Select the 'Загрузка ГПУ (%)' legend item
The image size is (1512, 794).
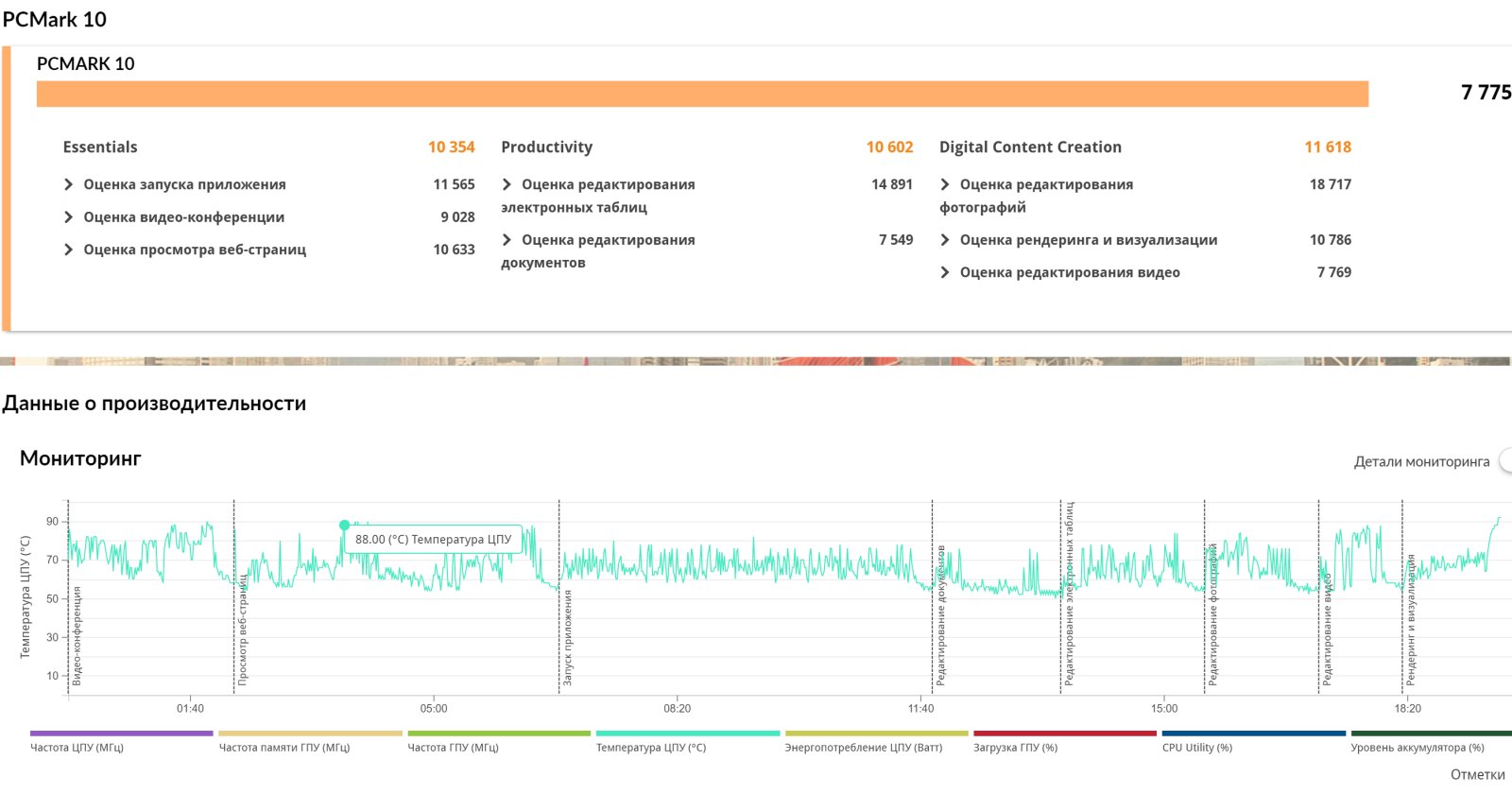pos(1015,748)
